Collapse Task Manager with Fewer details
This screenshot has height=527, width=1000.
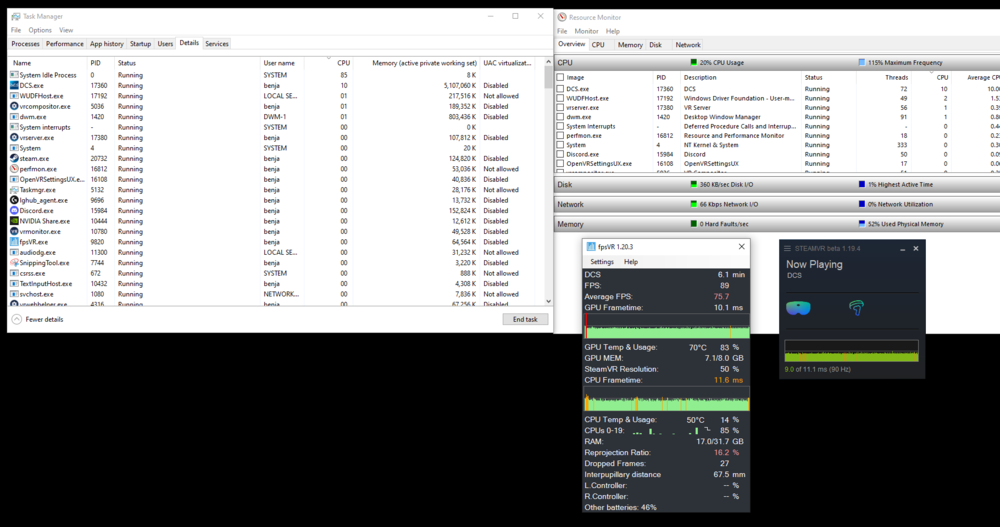[x=38, y=320]
